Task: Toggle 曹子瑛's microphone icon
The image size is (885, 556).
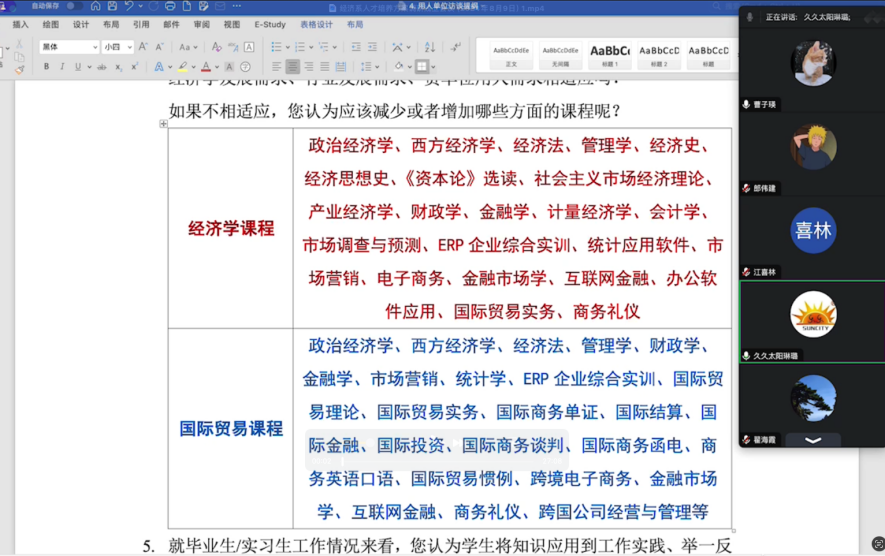Action: coord(746,104)
